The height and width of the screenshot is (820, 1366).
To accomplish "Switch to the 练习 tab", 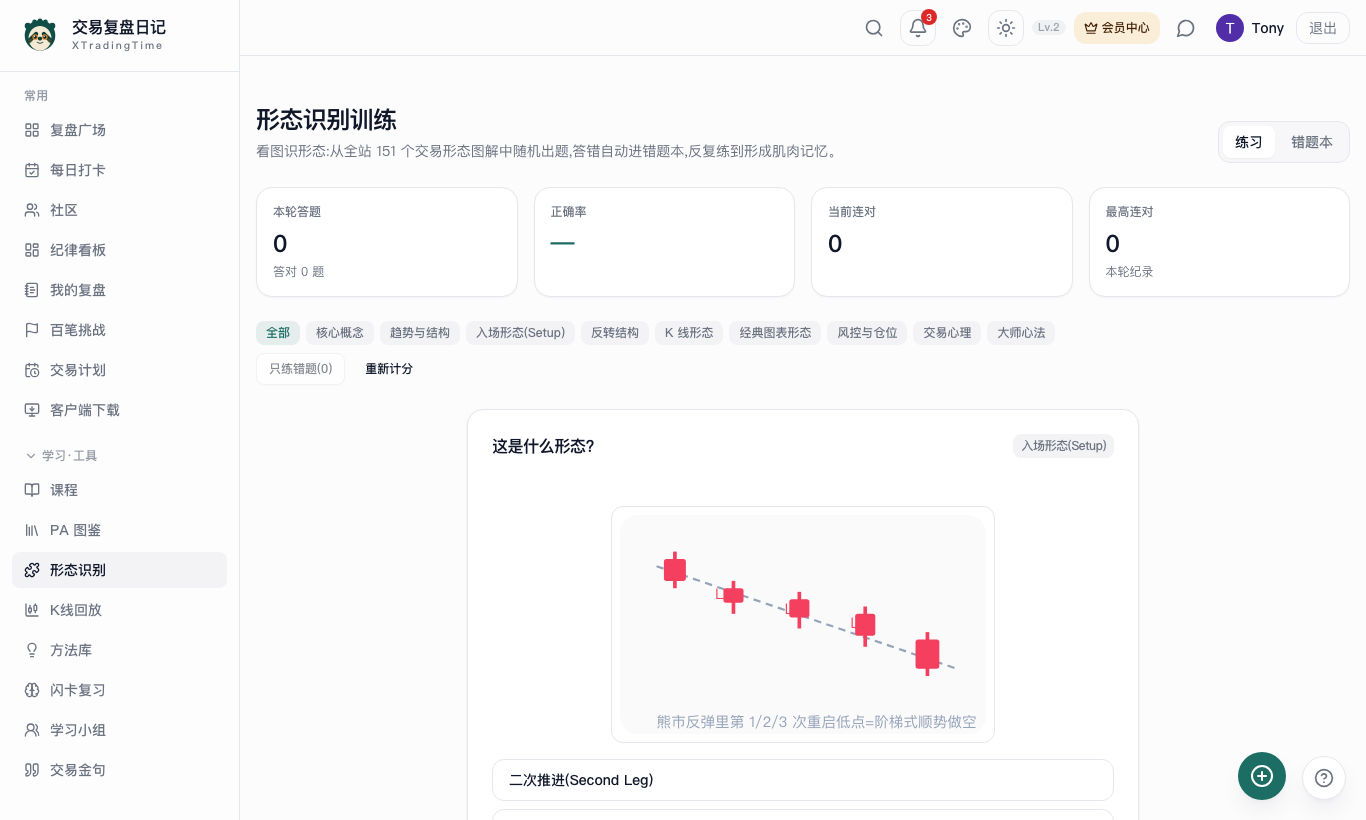I will [x=1249, y=142].
